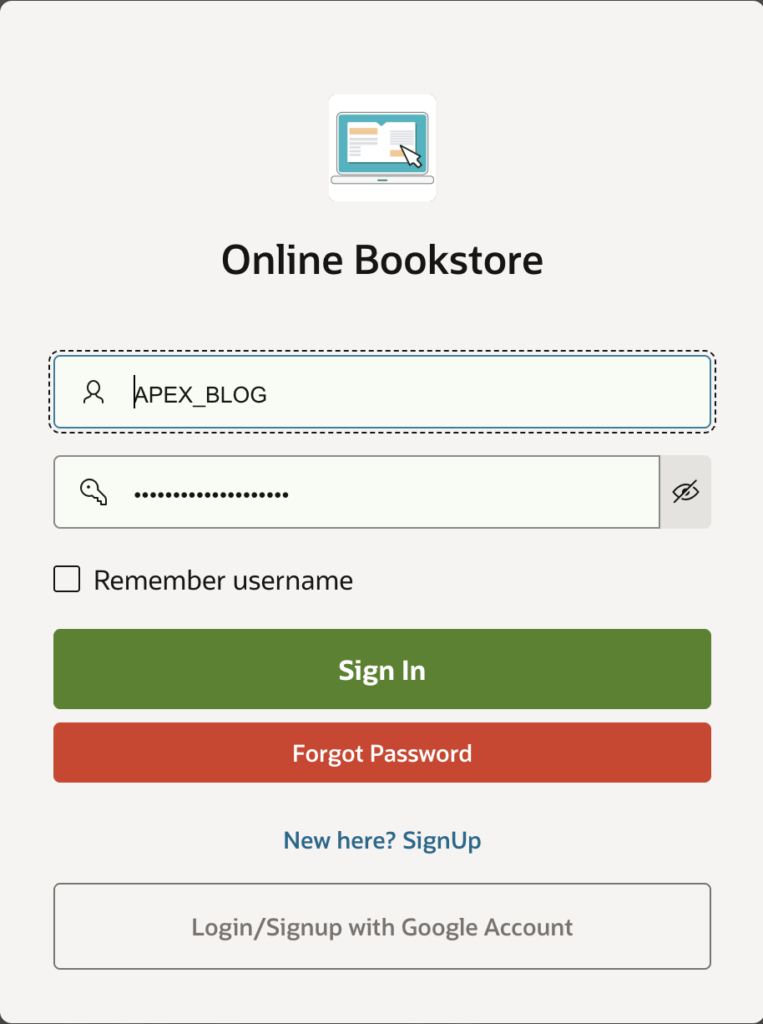Image resolution: width=763 pixels, height=1024 pixels.
Task: Click the key icon in the password field
Action: point(93,492)
